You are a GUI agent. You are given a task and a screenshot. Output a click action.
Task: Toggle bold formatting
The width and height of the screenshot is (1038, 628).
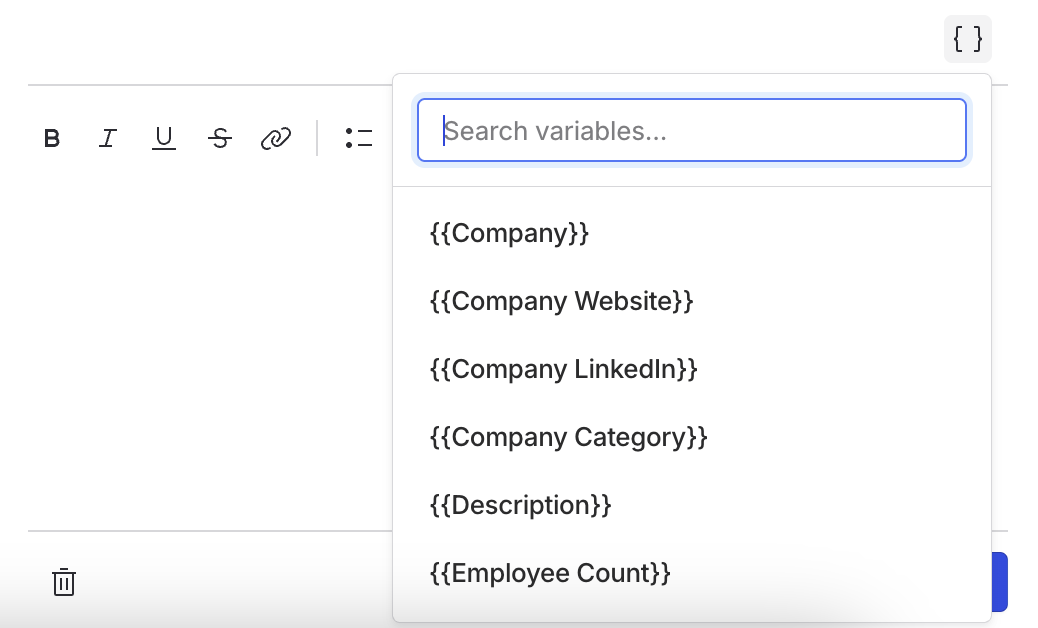pos(52,138)
